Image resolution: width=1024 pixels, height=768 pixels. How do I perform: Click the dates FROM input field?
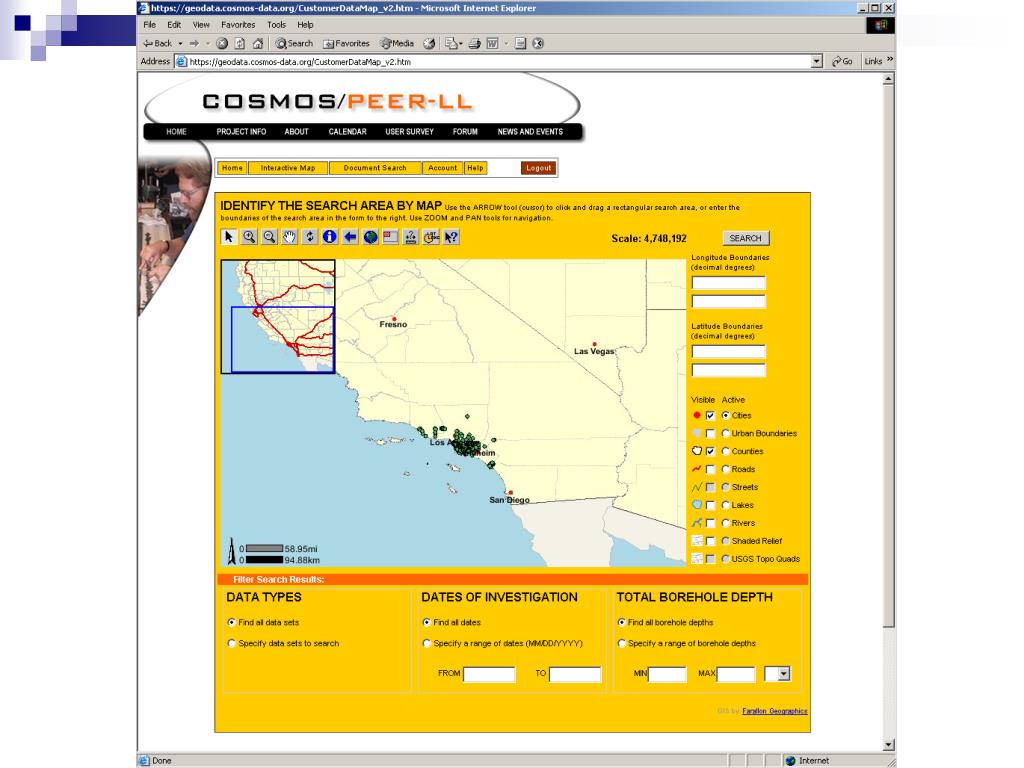pyautogui.click(x=489, y=674)
